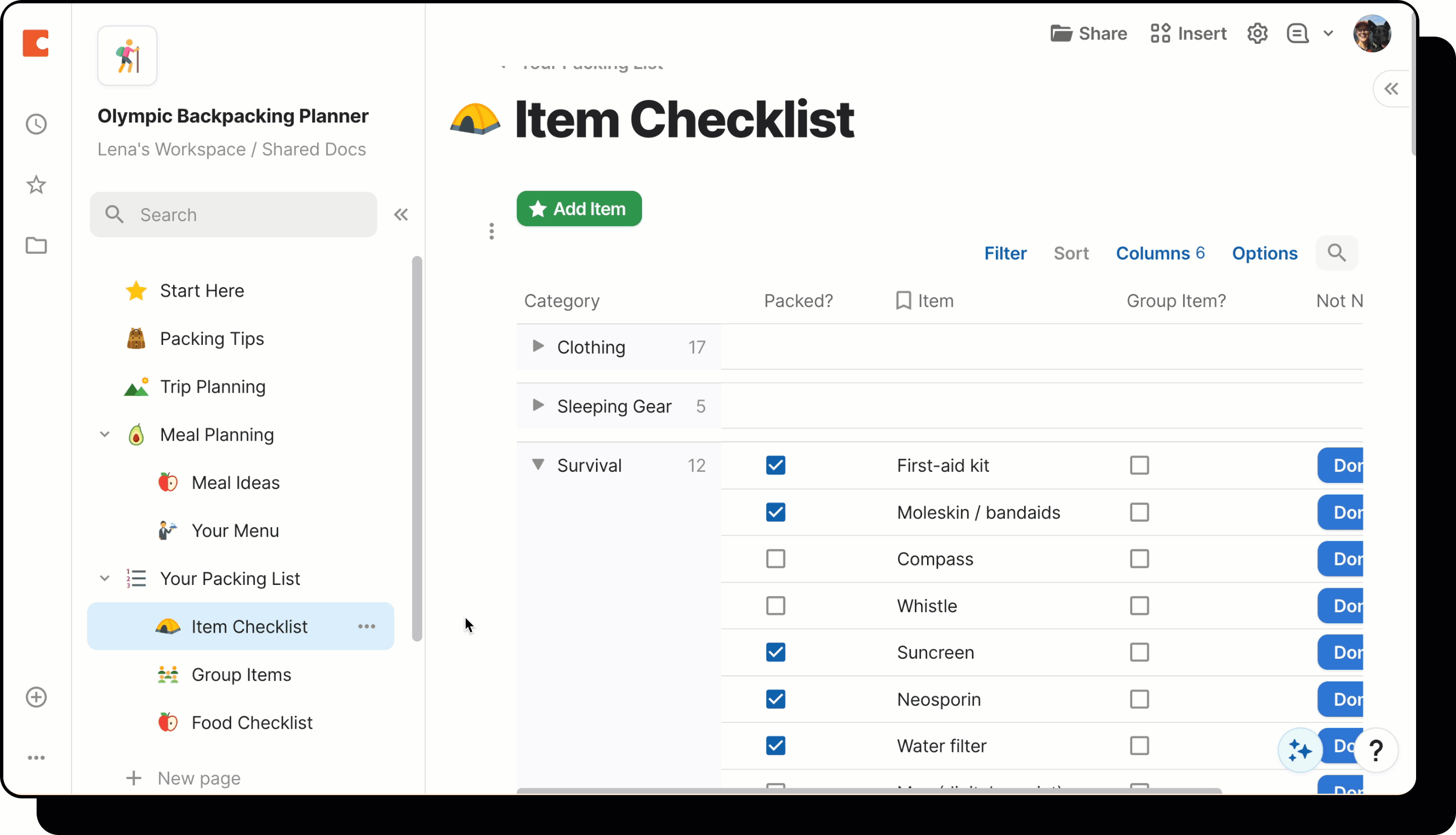The width and height of the screenshot is (1456, 835).
Task: Open the Columns 6 menu
Action: pyautogui.click(x=1160, y=253)
